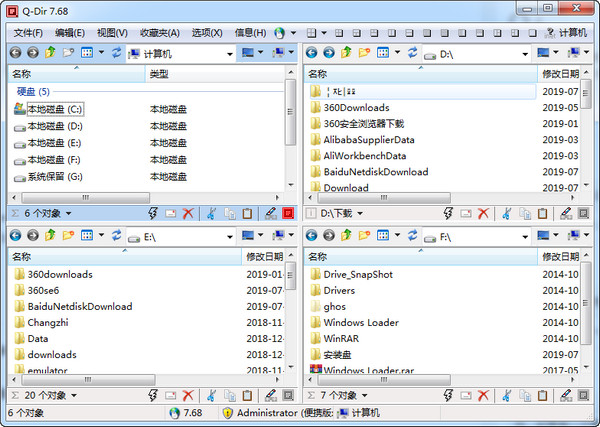Click delete red X in F:\ pane status bar

pos(483,396)
